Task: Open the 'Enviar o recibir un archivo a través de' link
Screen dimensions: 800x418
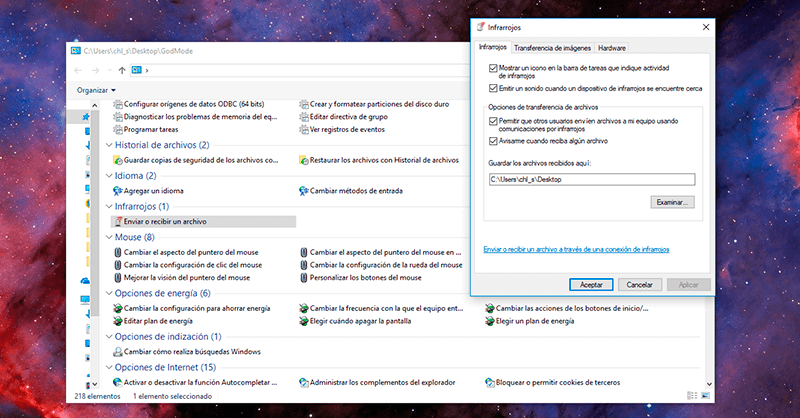Action: coord(576,250)
